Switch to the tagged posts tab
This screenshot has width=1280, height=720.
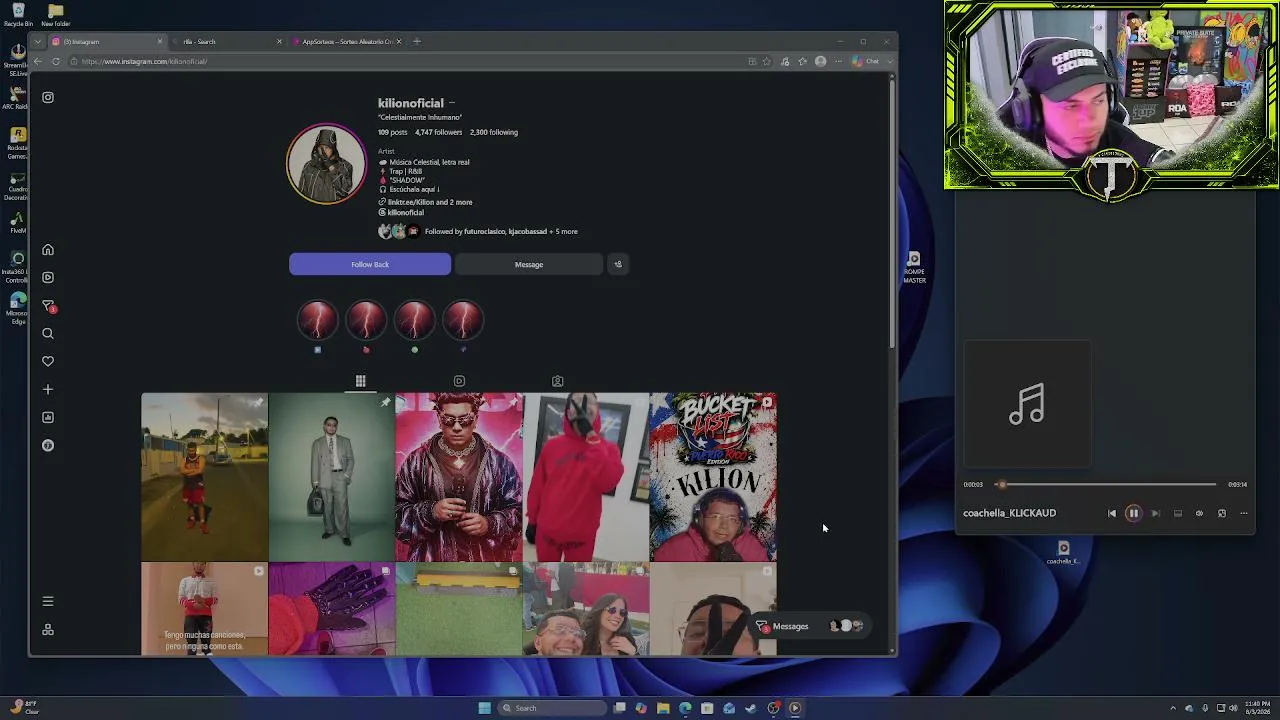(x=558, y=381)
